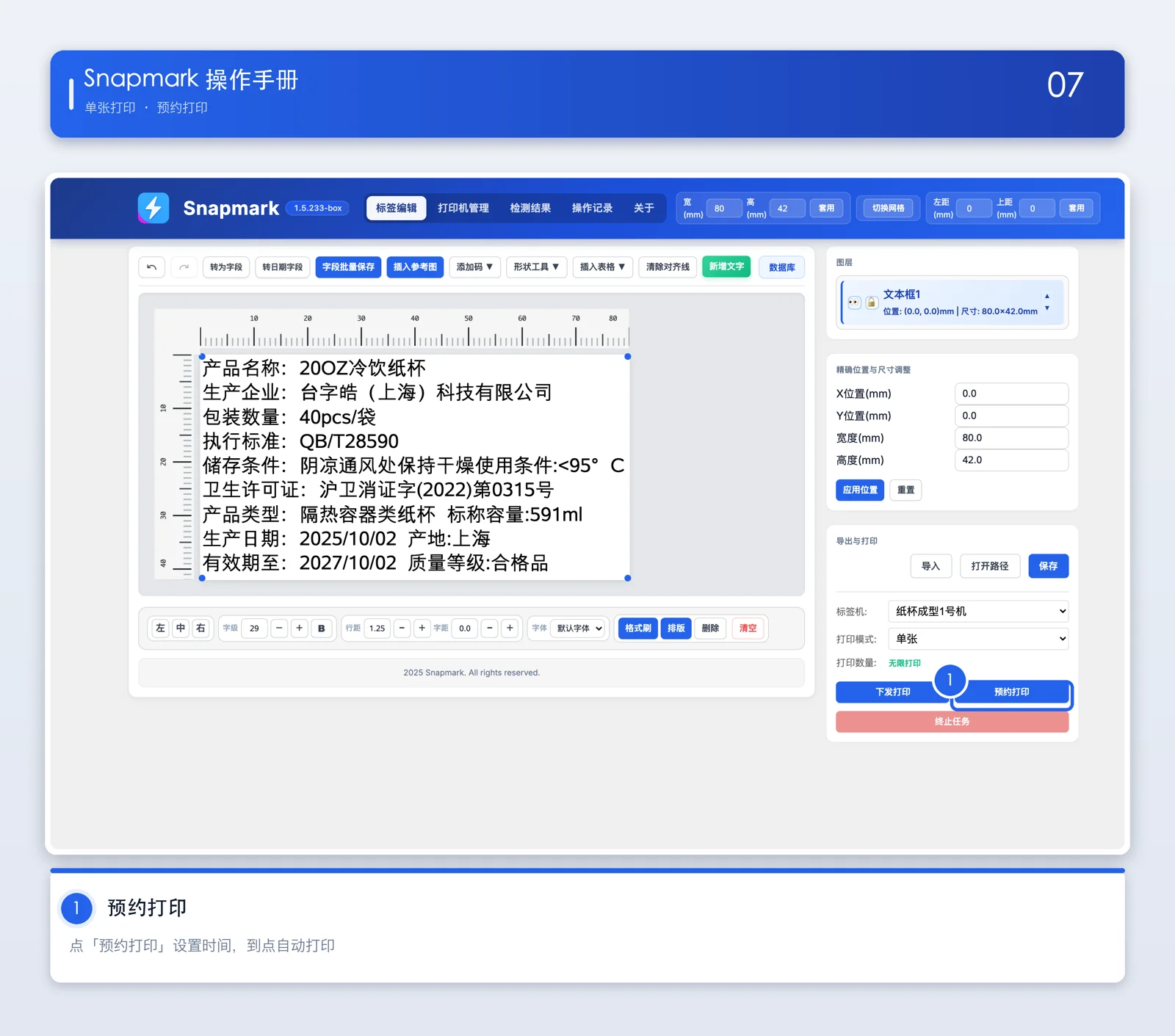Center text with 中 button
The width and height of the screenshot is (1175, 1036).
click(181, 629)
